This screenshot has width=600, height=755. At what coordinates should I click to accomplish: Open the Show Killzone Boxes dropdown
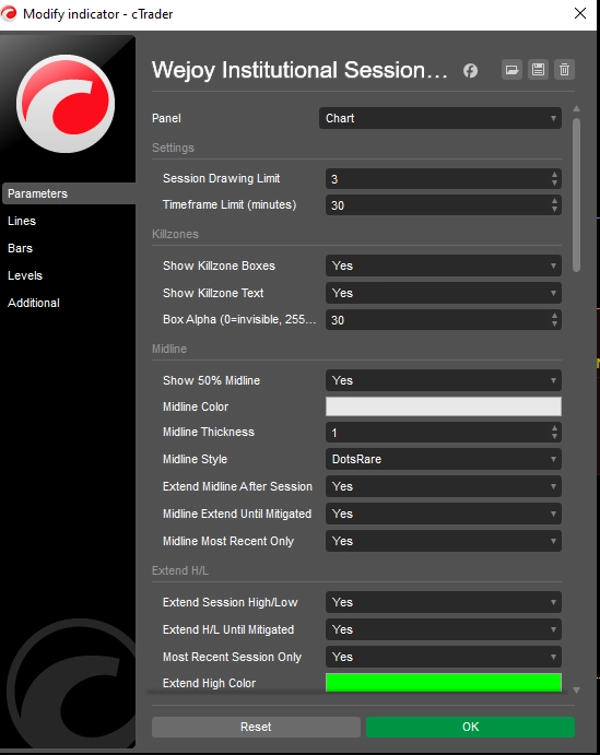click(443, 266)
